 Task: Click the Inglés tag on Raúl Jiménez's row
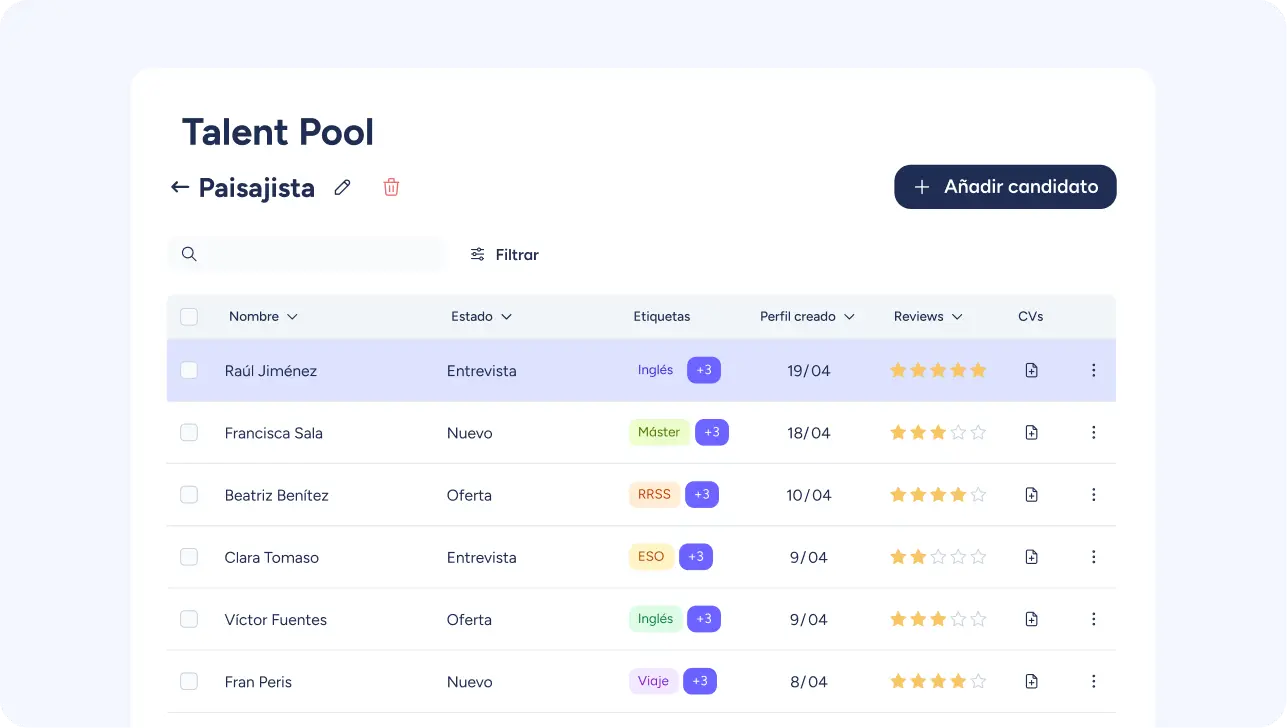click(655, 370)
